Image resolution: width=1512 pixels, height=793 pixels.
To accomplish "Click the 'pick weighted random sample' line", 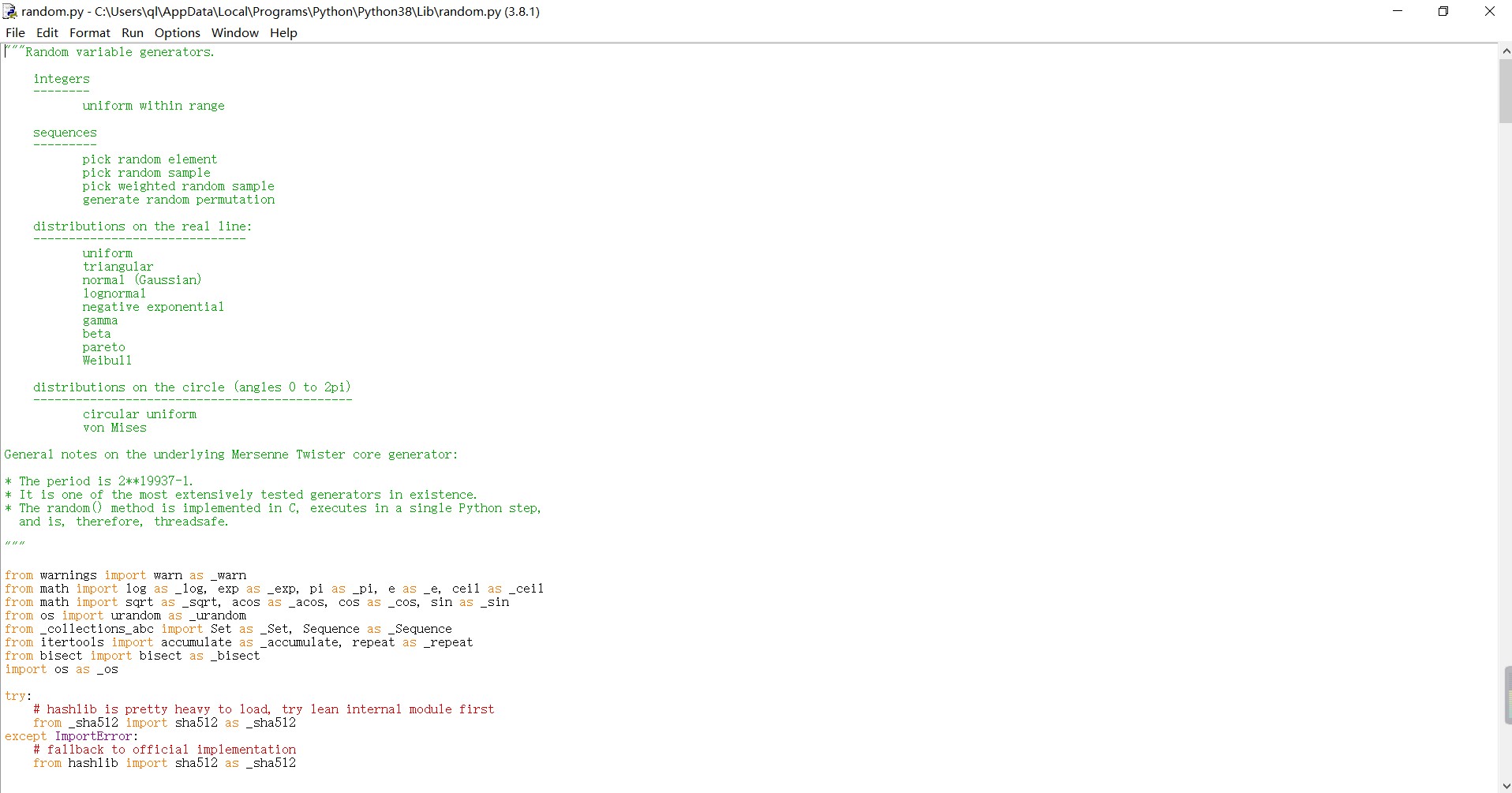I will (x=178, y=186).
